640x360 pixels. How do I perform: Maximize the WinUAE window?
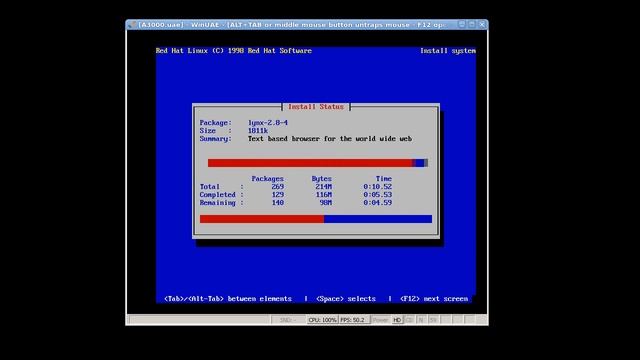tap(472, 24)
